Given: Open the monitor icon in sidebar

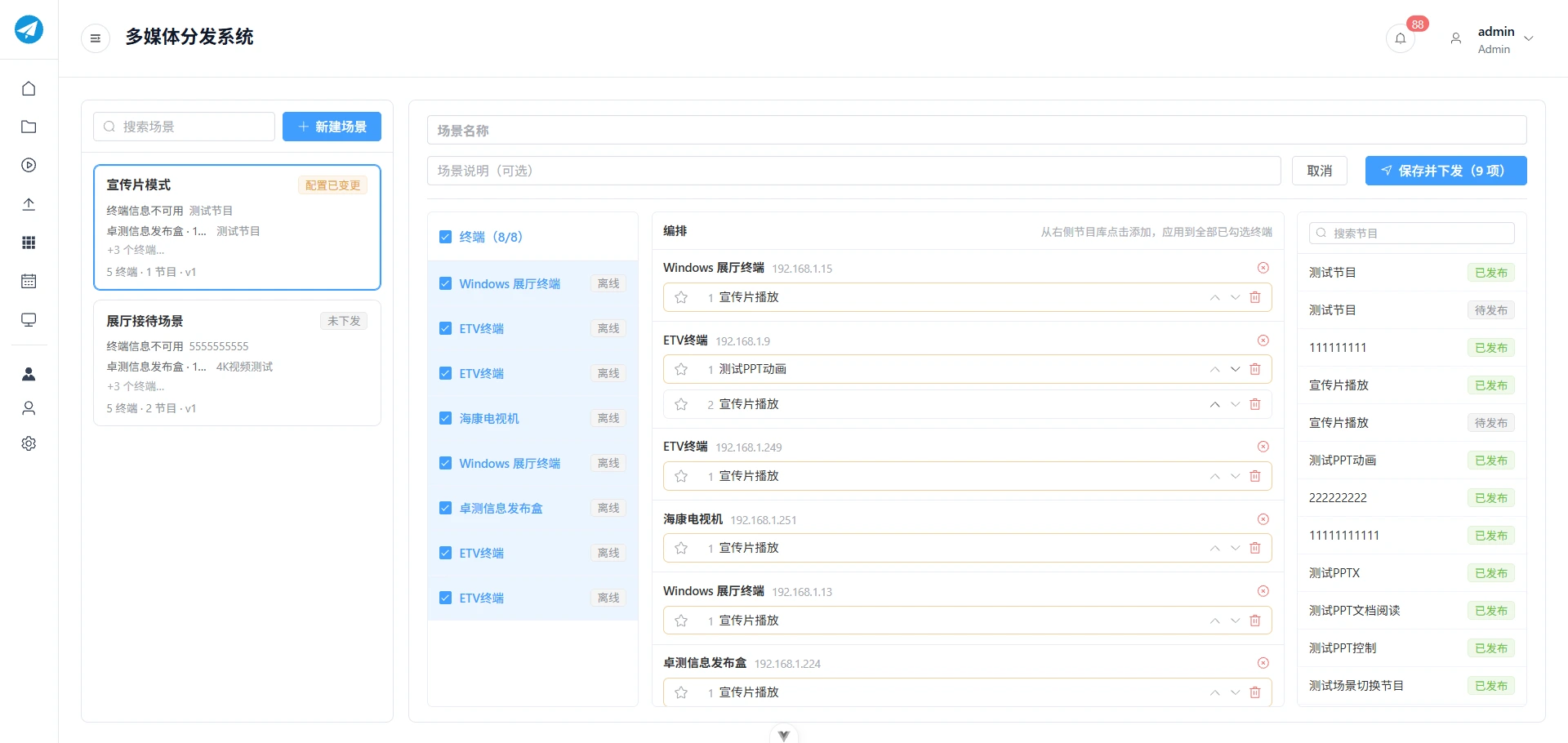Looking at the screenshot, I should tap(29, 319).
